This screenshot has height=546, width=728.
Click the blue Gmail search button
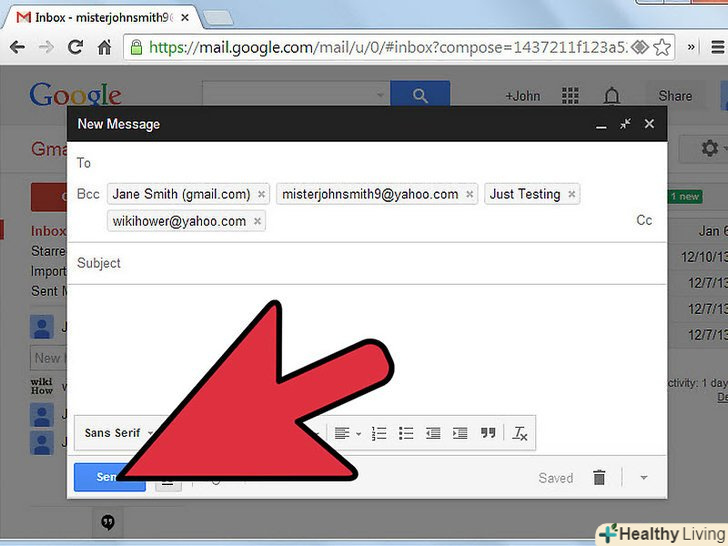point(420,95)
